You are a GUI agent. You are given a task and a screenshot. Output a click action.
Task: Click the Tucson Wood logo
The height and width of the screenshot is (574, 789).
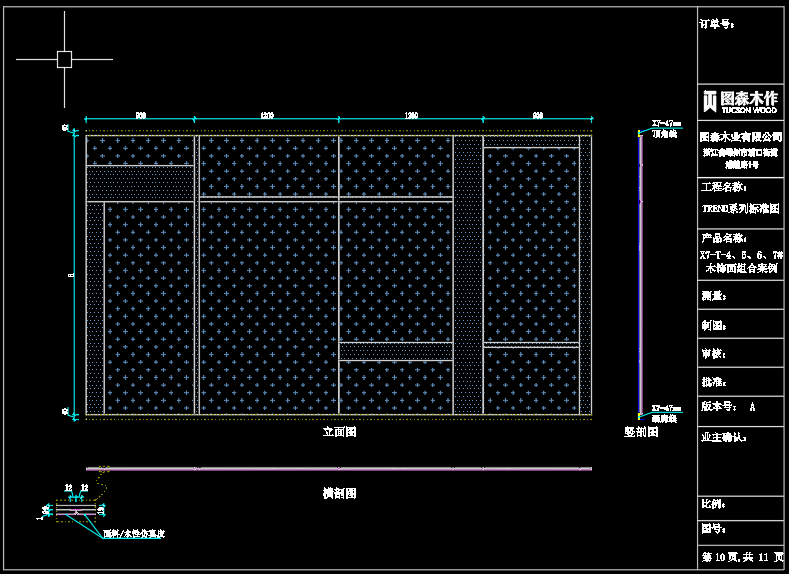click(740, 100)
